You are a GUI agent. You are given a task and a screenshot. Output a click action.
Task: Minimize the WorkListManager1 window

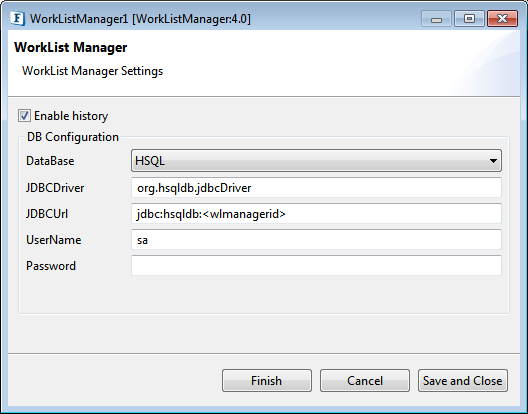436,19
